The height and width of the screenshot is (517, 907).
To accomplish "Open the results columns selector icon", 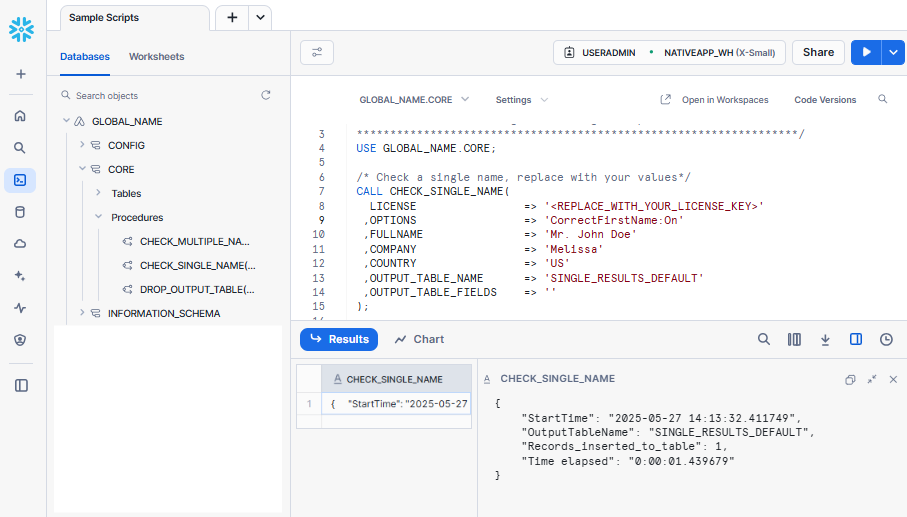I will tap(794, 339).
